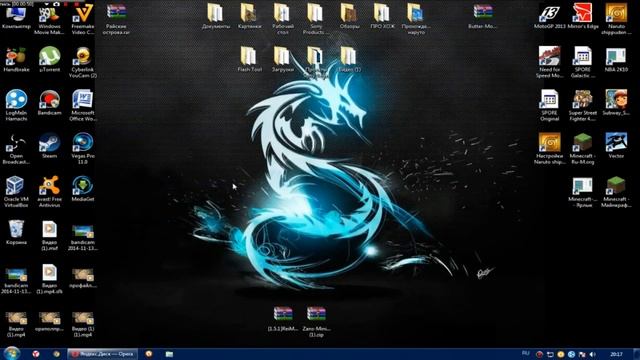
Task: Launch Windows Movie Maker shortcut
Action: [49, 20]
